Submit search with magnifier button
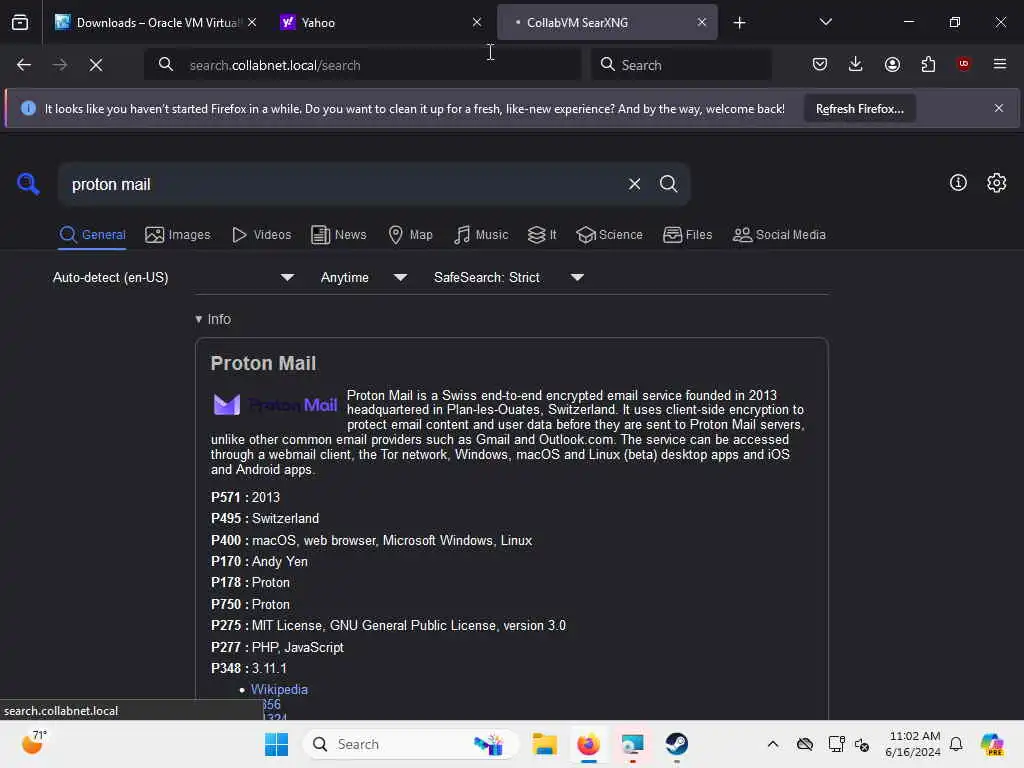This screenshot has width=1024, height=768. click(x=668, y=184)
